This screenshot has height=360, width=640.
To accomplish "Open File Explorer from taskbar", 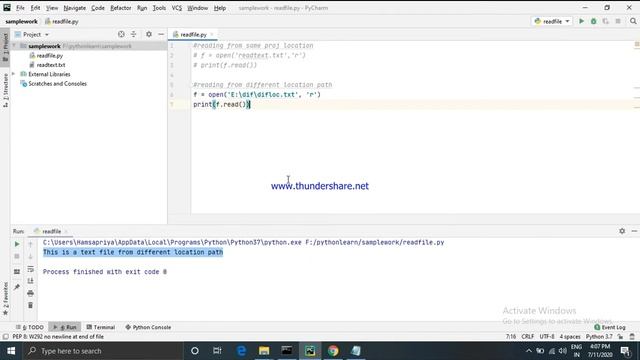I will (x=264, y=351).
